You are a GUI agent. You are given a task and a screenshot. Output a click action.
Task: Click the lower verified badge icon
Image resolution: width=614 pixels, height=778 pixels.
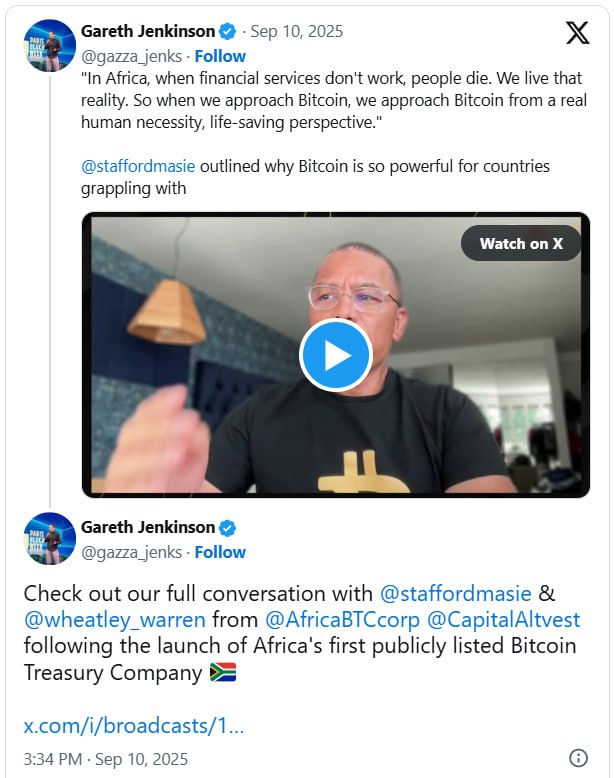click(x=229, y=527)
